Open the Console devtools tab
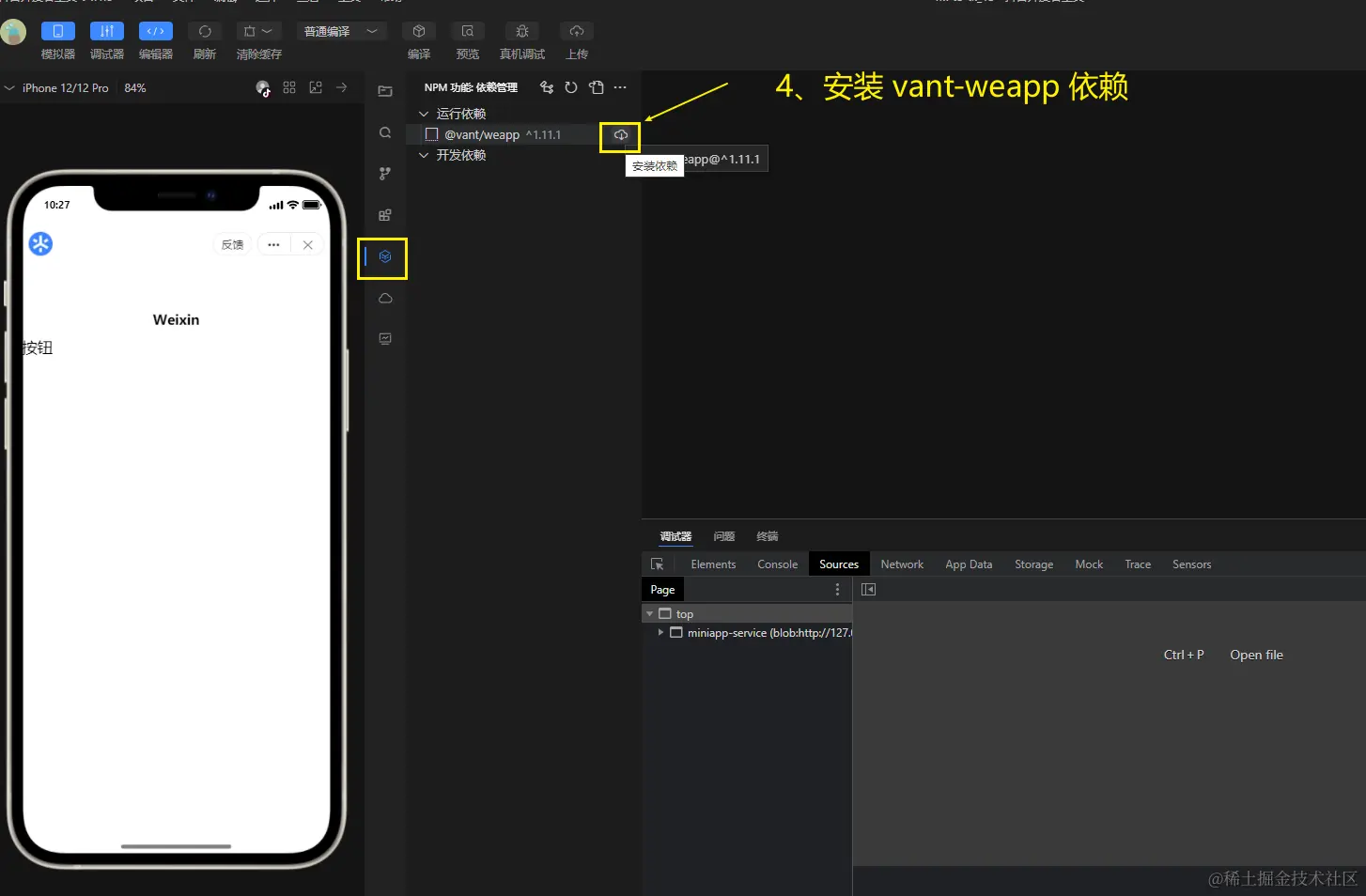Image resolution: width=1366 pixels, height=896 pixels. (x=778, y=564)
